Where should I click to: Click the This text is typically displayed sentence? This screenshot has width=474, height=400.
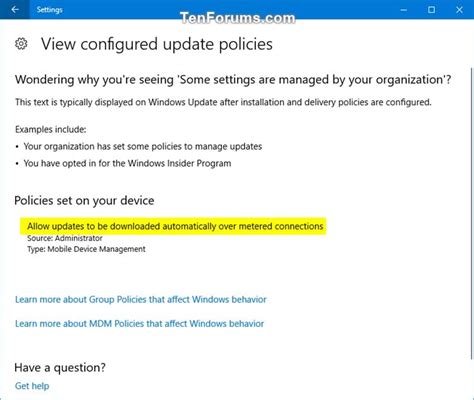[x=223, y=102]
